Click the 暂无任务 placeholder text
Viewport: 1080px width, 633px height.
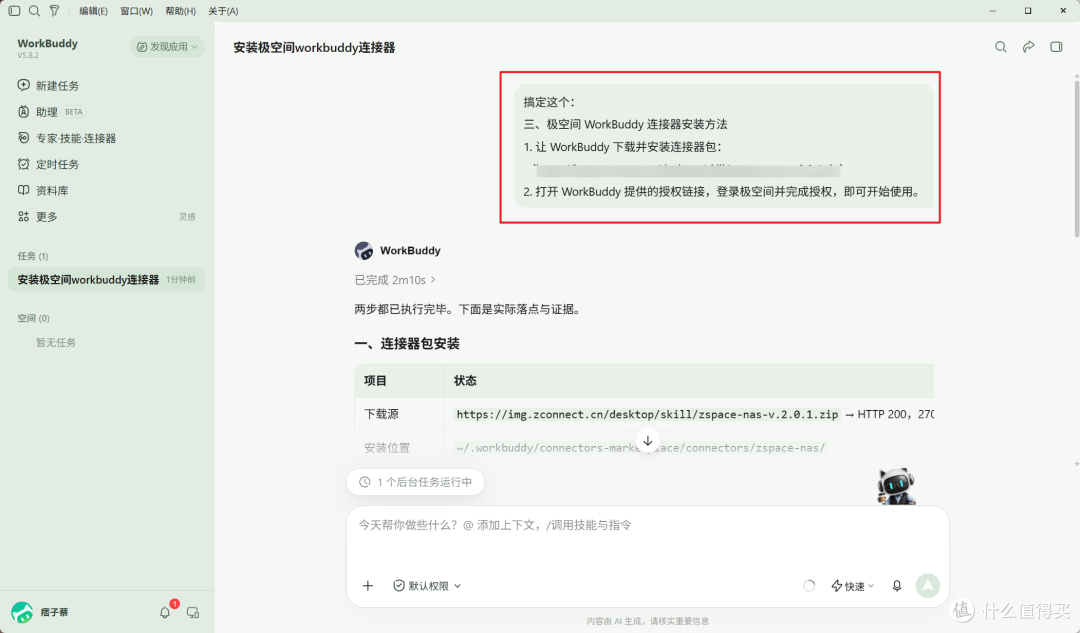coord(56,342)
